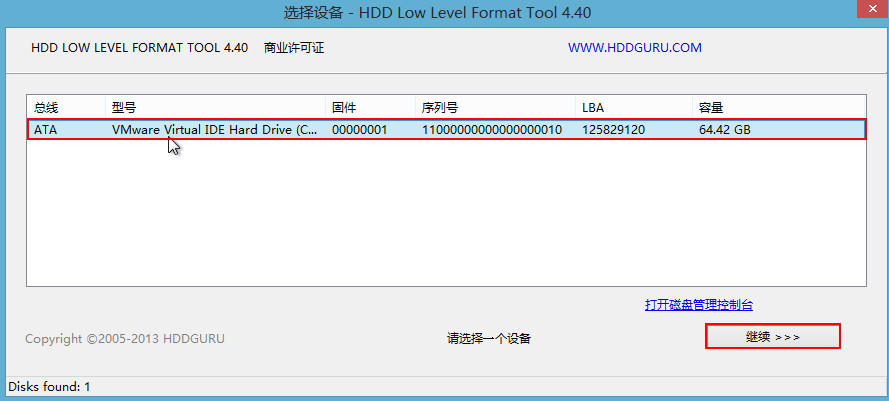889x401 pixels.
Task: Click serial number 11000000000000000010
Action: [x=492, y=130]
